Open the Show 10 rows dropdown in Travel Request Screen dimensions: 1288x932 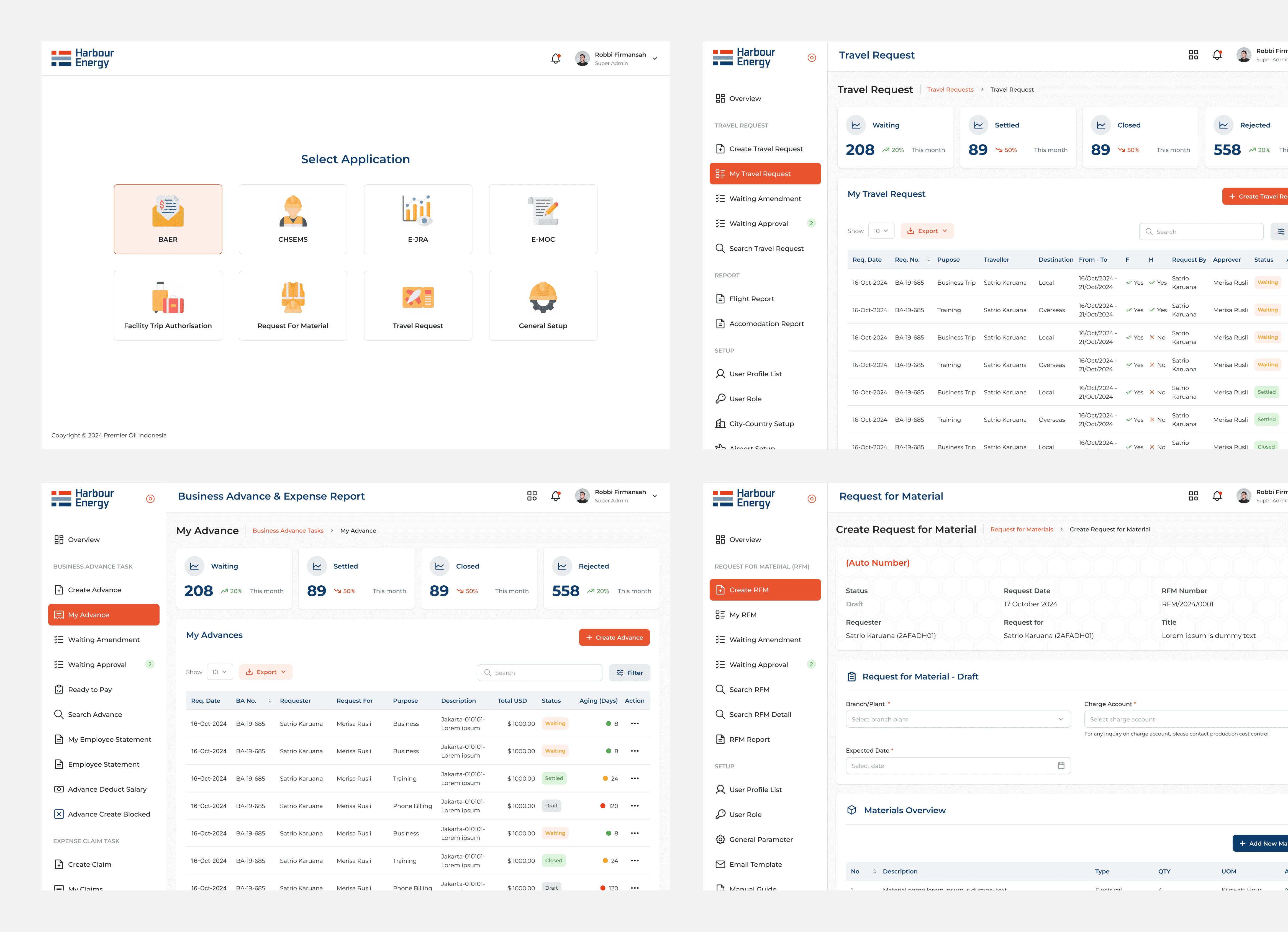(881, 231)
